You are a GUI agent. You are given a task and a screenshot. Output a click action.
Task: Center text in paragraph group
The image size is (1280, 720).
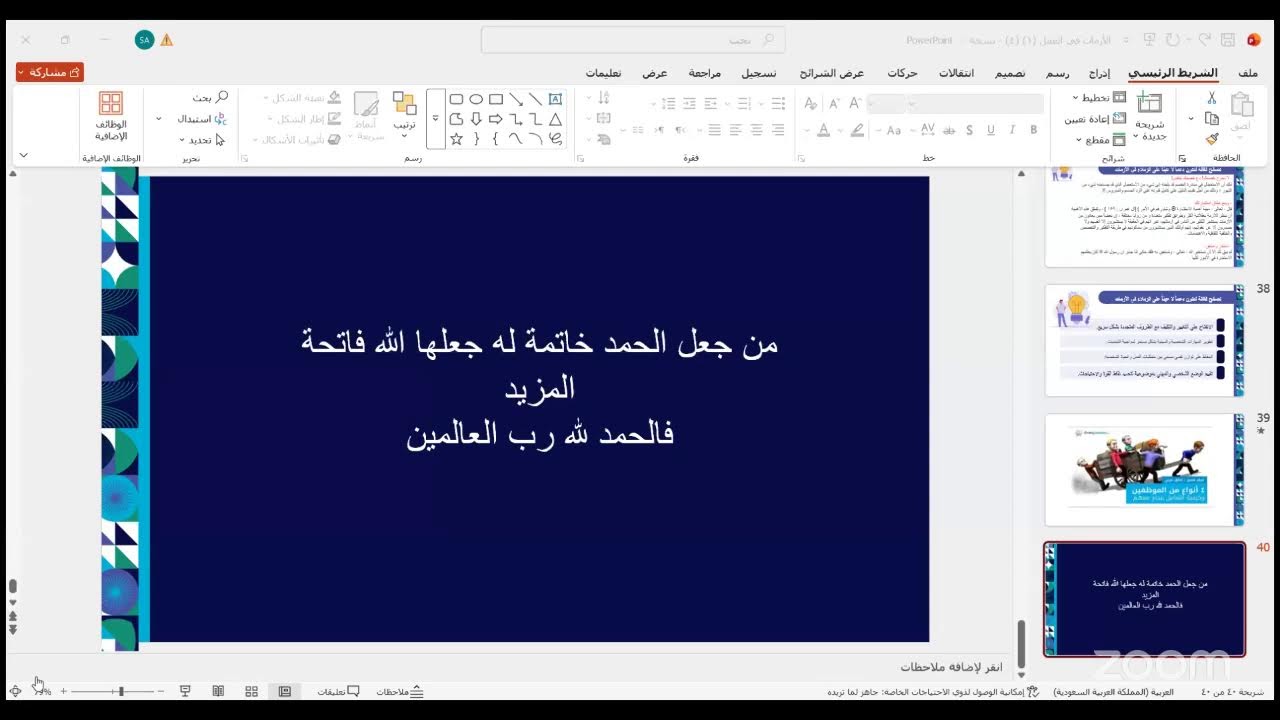click(757, 130)
